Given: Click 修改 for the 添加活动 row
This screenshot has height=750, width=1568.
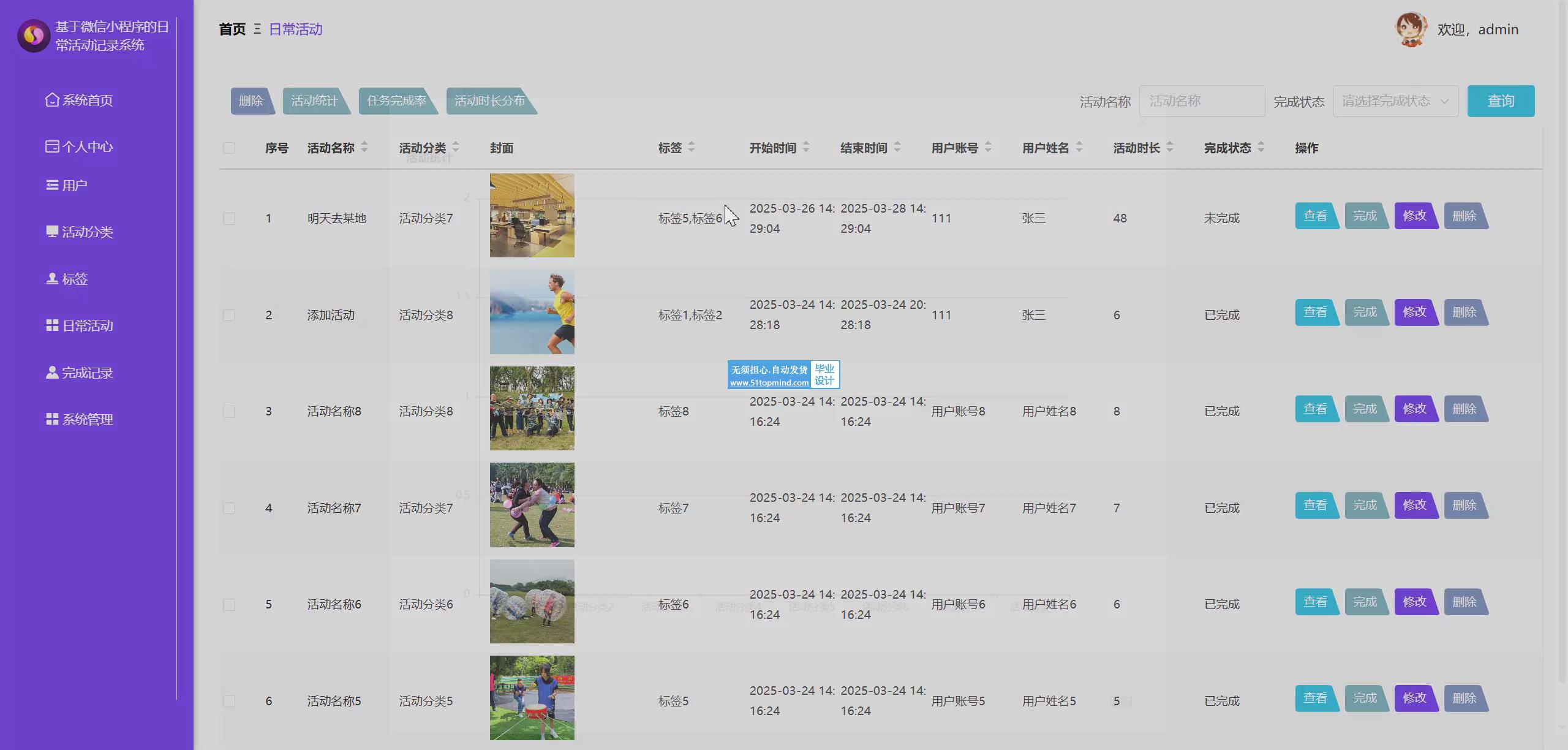Looking at the screenshot, I should click(x=1415, y=312).
